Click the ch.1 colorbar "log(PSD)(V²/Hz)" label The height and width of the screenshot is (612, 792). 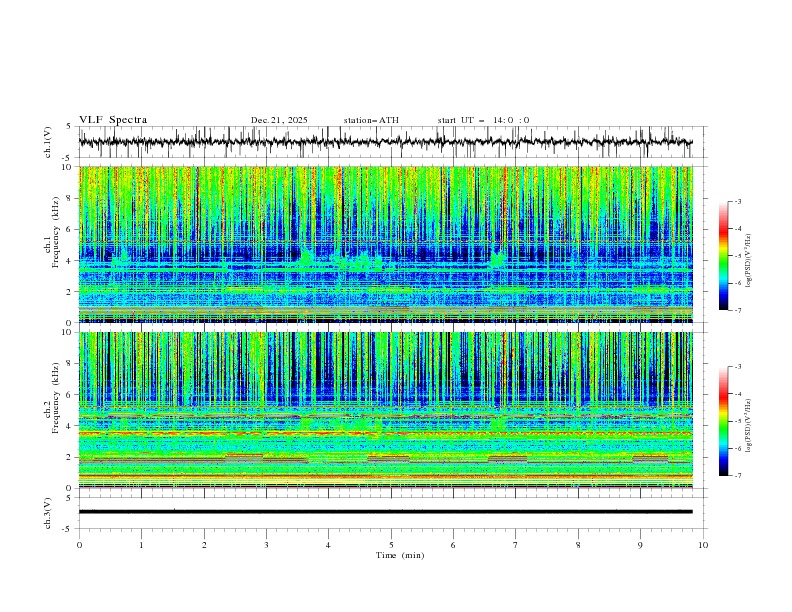(748, 261)
